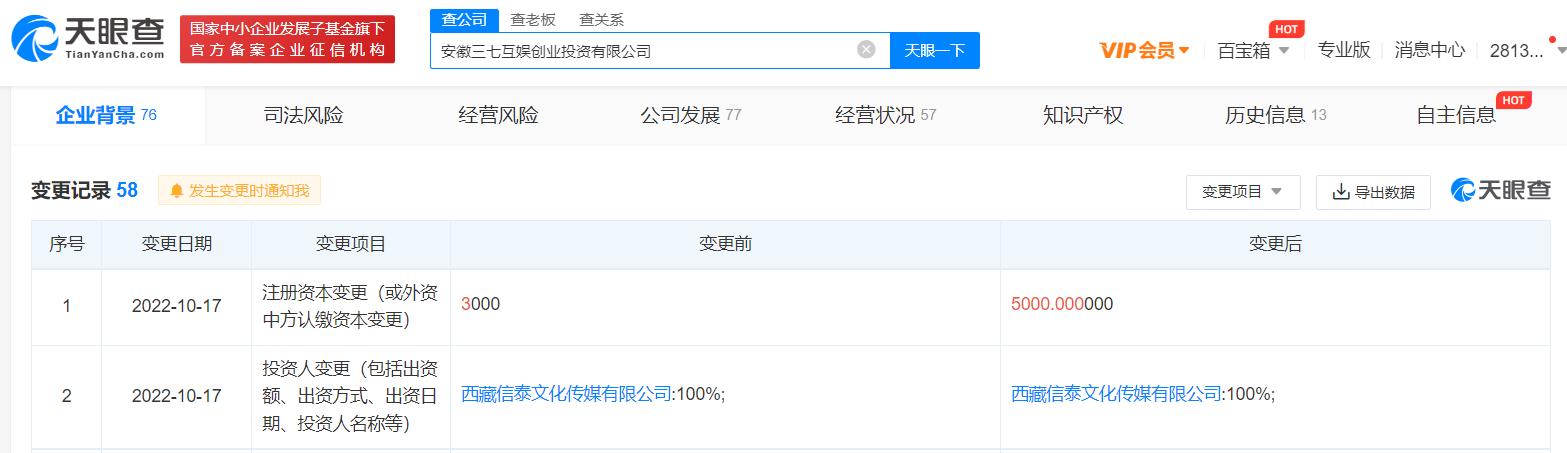Image resolution: width=1567 pixels, height=453 pixels.
Task: Click the 变更后 column header
Action: tap(1275, 244)
